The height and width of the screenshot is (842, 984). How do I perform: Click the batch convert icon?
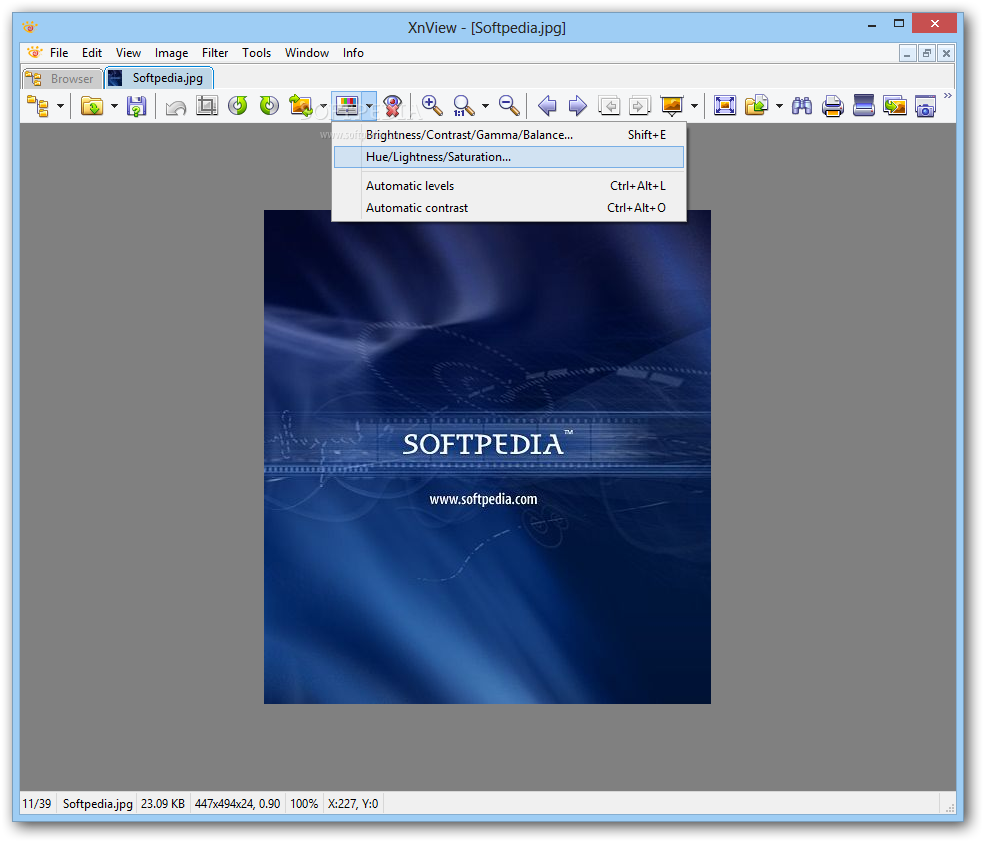tap(894, 105)
